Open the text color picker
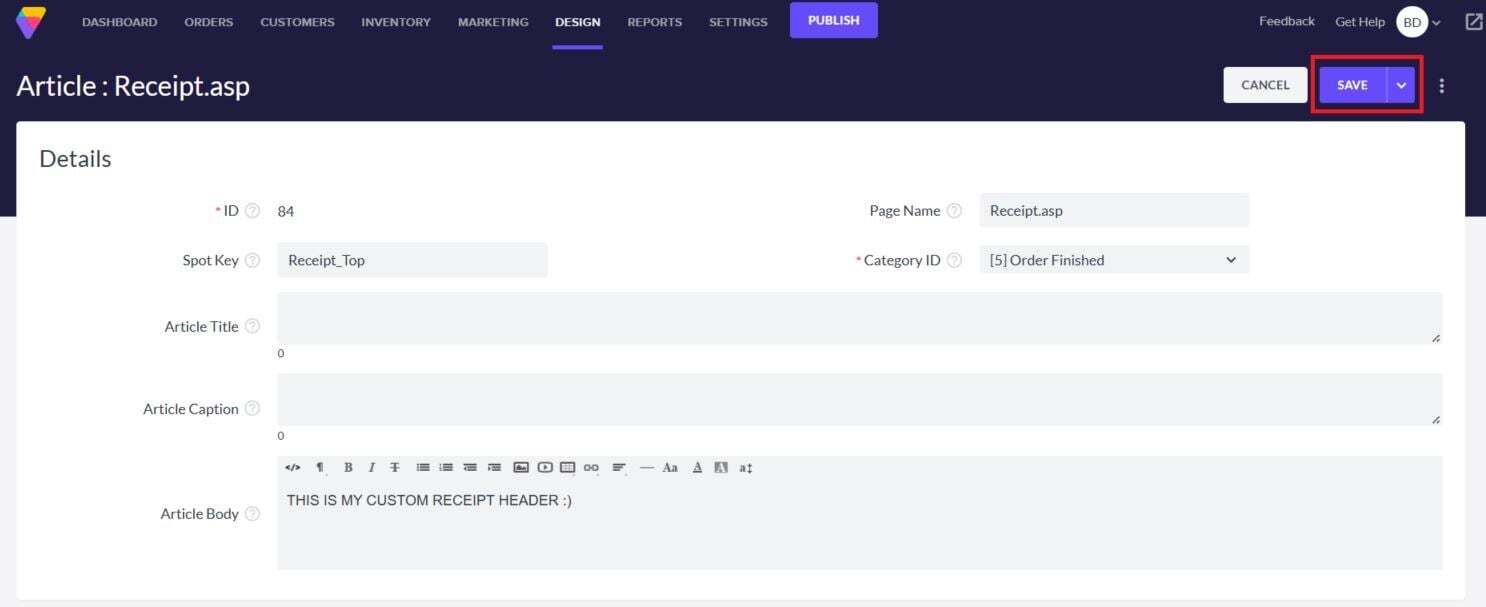1486x607 pixels. pos(697,467)
